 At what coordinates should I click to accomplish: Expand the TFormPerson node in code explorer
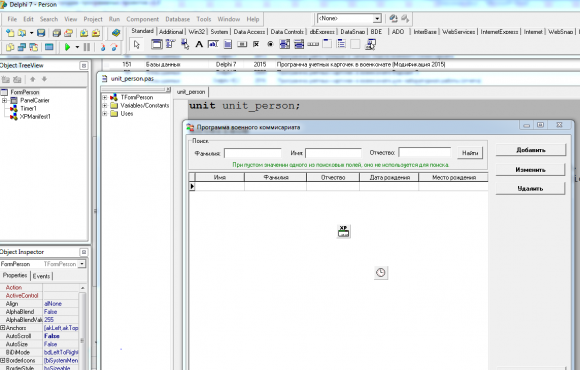[x=105, y=97]
